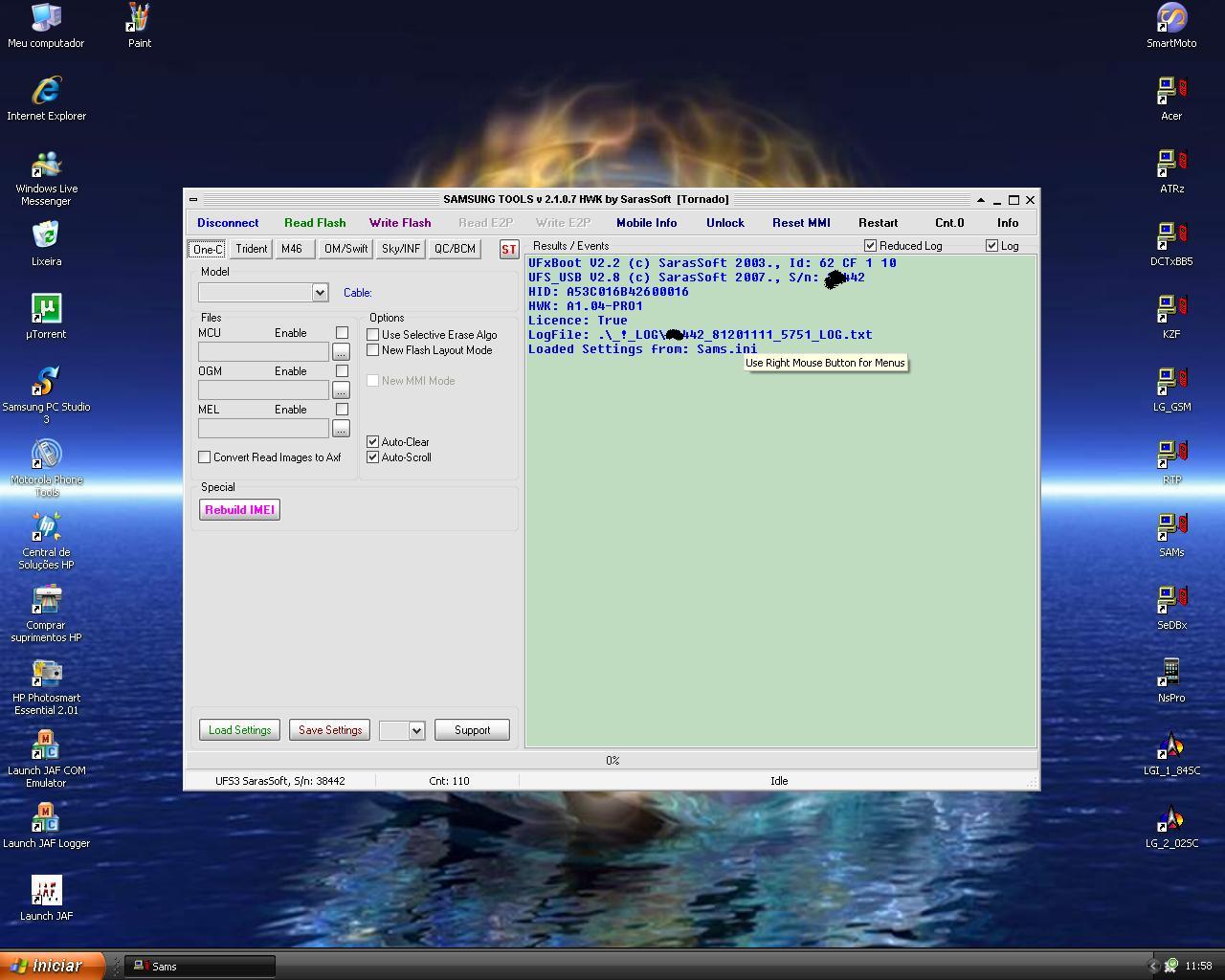Open Launch JAF COM Emulator icon
This screenshot has width=1225, height=980.
pyautogui.click(x=46, y=760)
